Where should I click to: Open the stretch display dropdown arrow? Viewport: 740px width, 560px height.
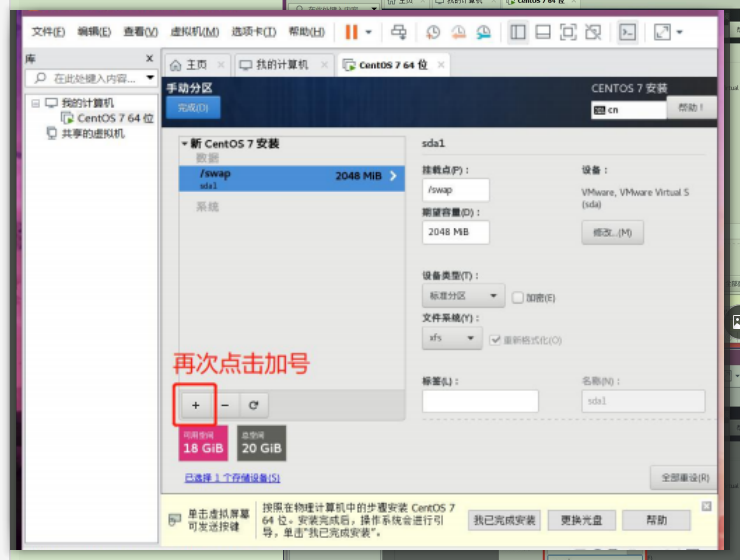680,32
